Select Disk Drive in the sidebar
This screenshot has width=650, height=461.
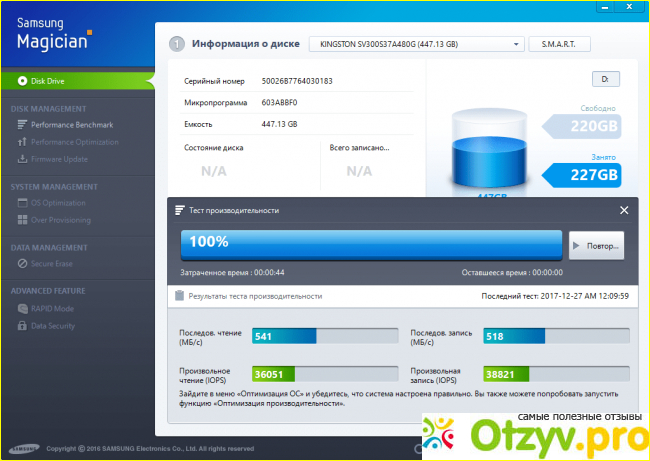50,80
